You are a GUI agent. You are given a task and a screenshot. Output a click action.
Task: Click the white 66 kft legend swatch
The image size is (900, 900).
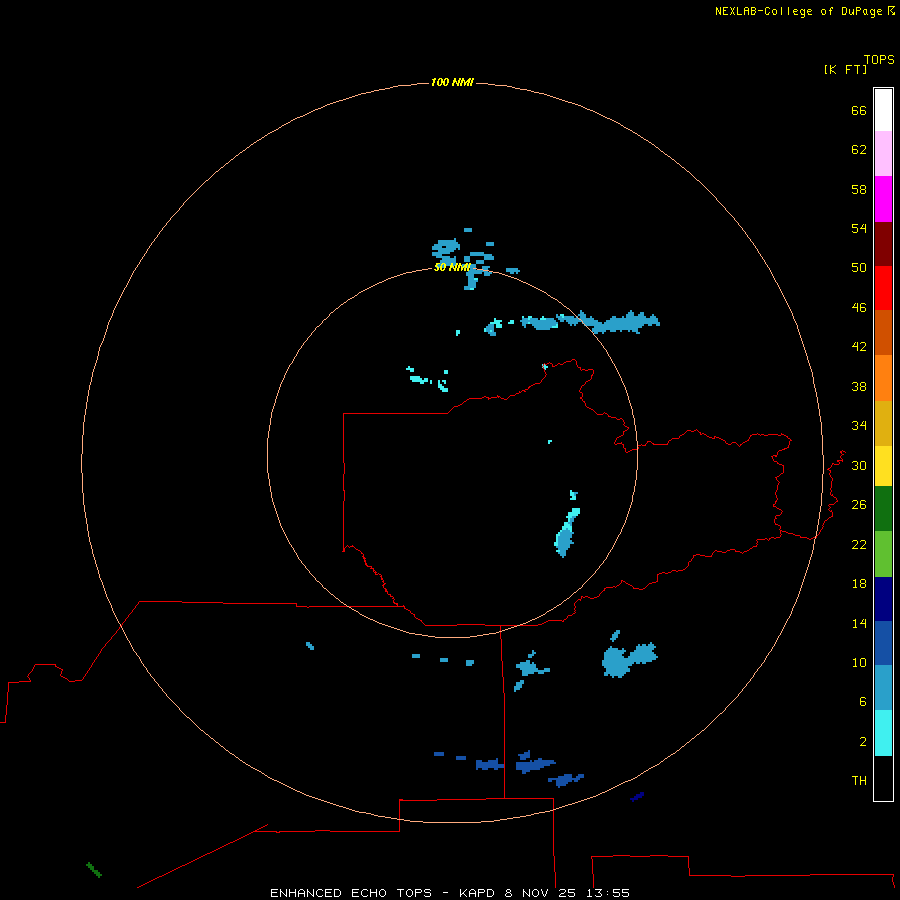pyautogui.click(x=883, y=110)
